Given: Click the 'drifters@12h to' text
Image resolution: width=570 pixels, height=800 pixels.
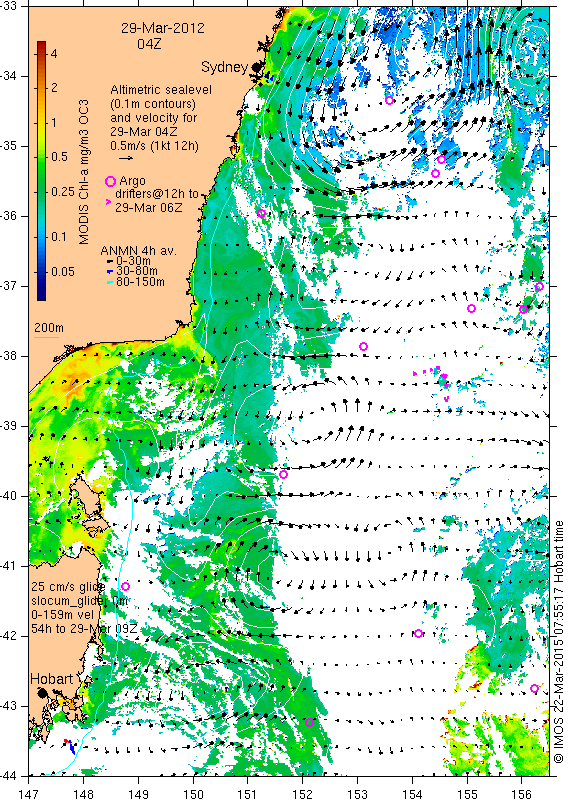Looking at the screenshot, I should (156, 194).
